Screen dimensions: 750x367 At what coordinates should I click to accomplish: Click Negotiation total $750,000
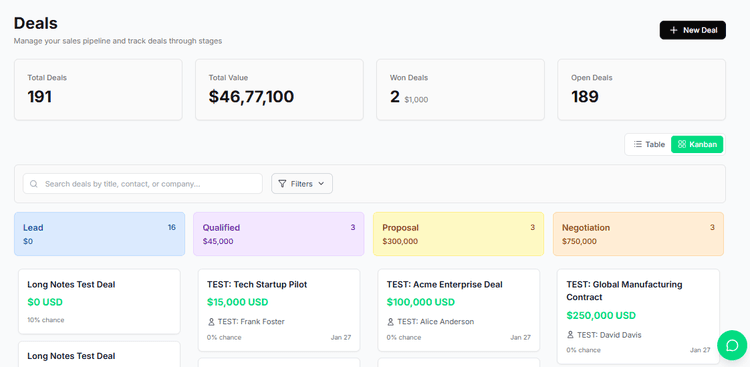tap(579, 241)
